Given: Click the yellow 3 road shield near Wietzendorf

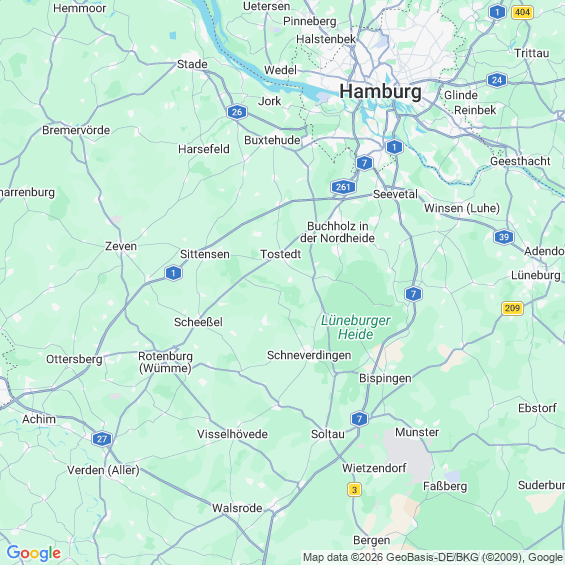Looking at the screenshot, I should (354, 490).
